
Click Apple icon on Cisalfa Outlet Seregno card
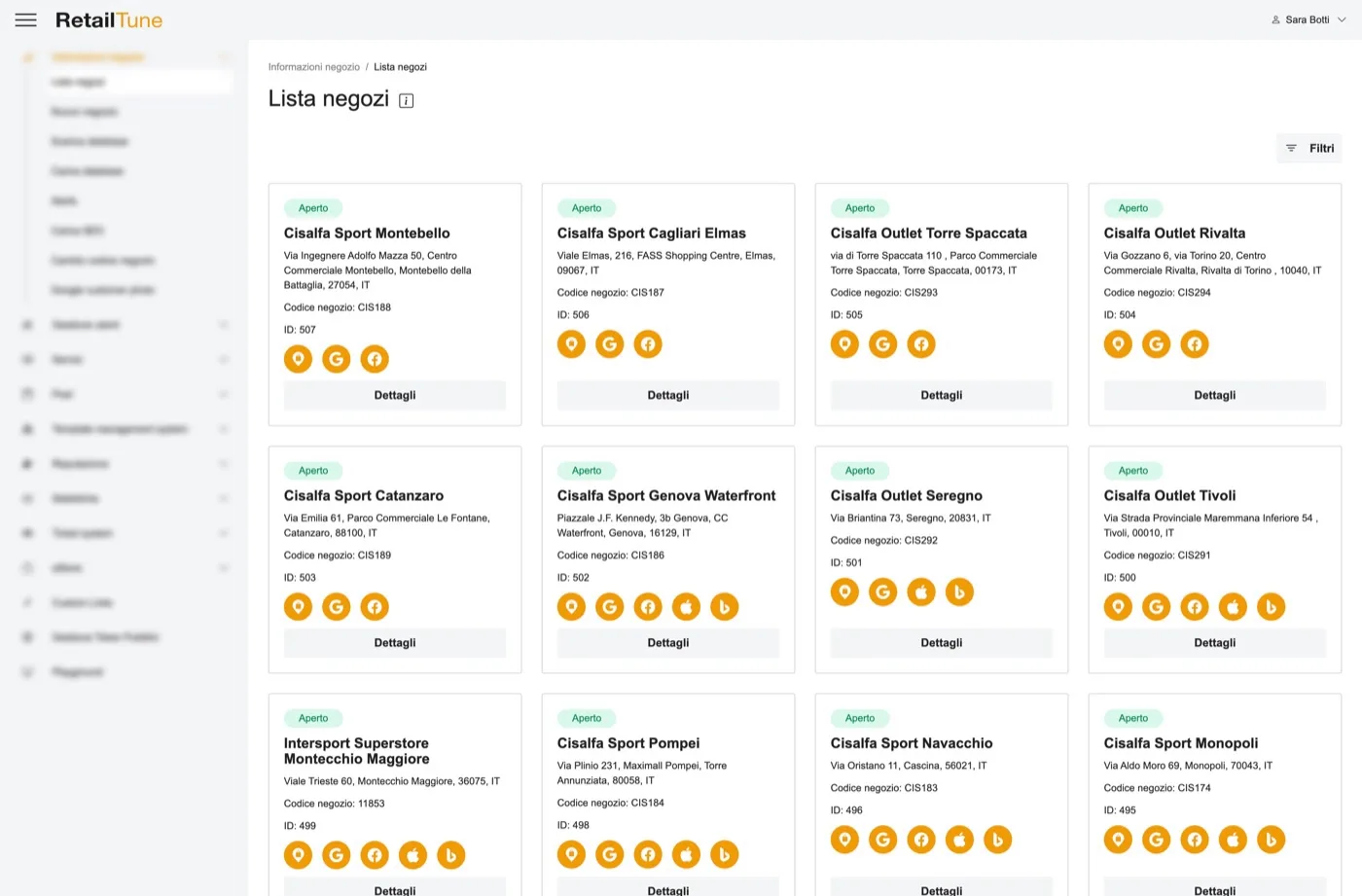click(x=921, y=591)
